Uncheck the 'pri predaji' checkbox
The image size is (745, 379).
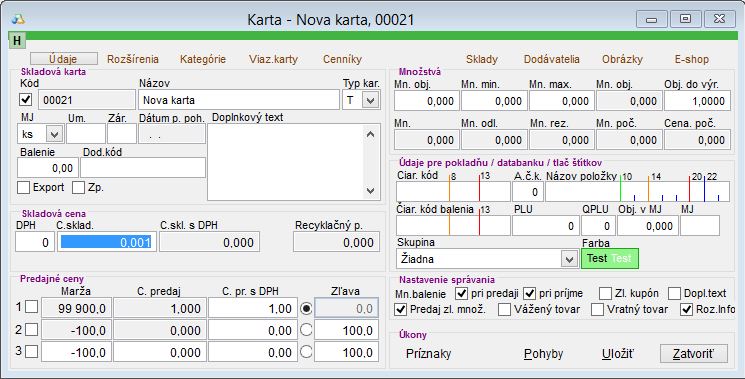461,294
